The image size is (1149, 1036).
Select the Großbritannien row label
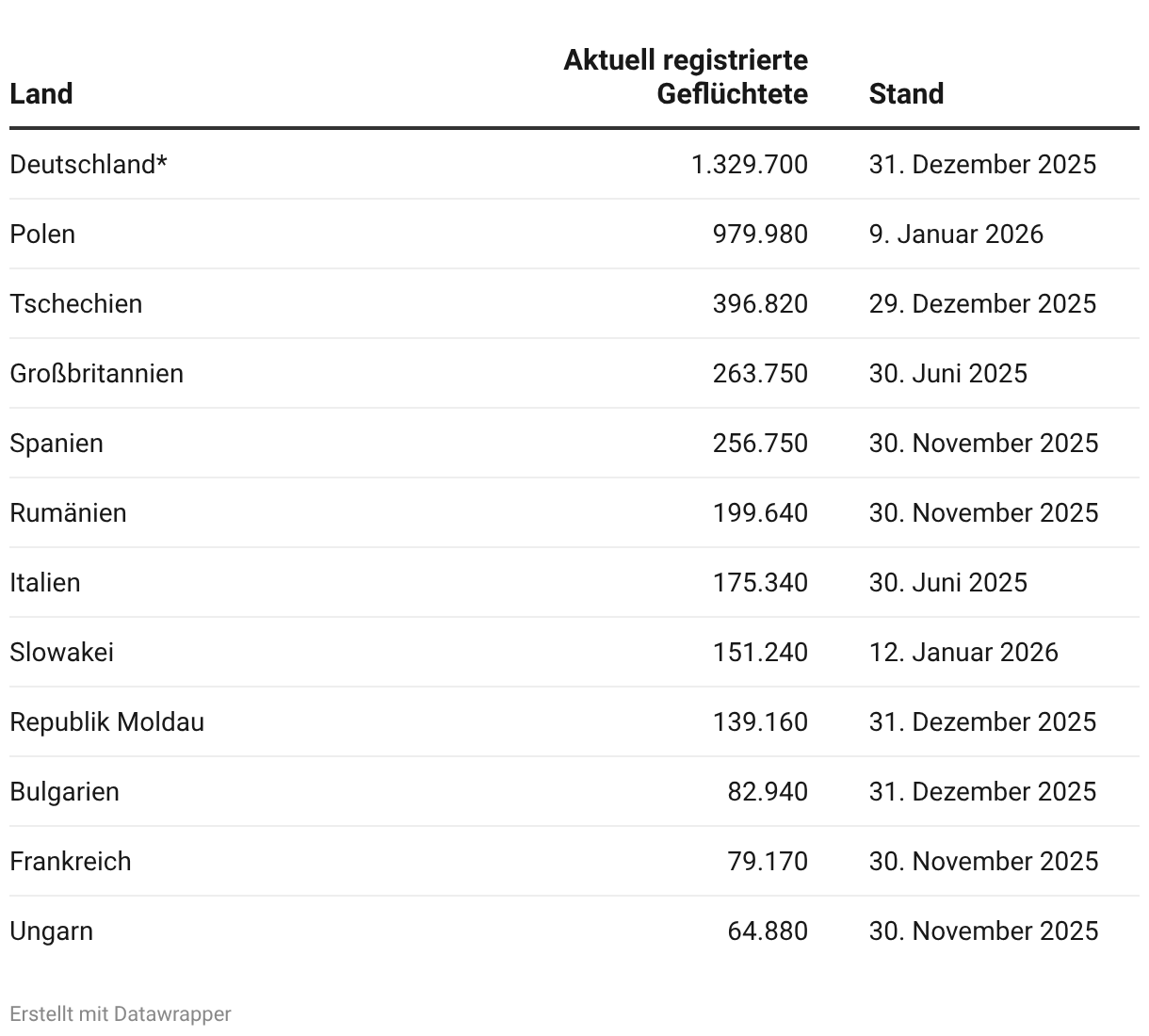(97, 374)
